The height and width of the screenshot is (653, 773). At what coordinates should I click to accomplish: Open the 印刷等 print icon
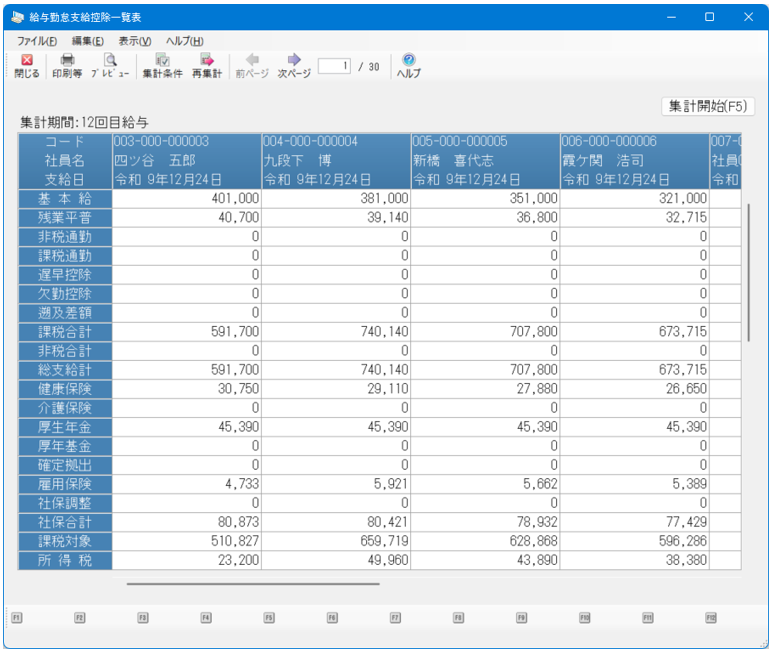[x=67, y=66]
